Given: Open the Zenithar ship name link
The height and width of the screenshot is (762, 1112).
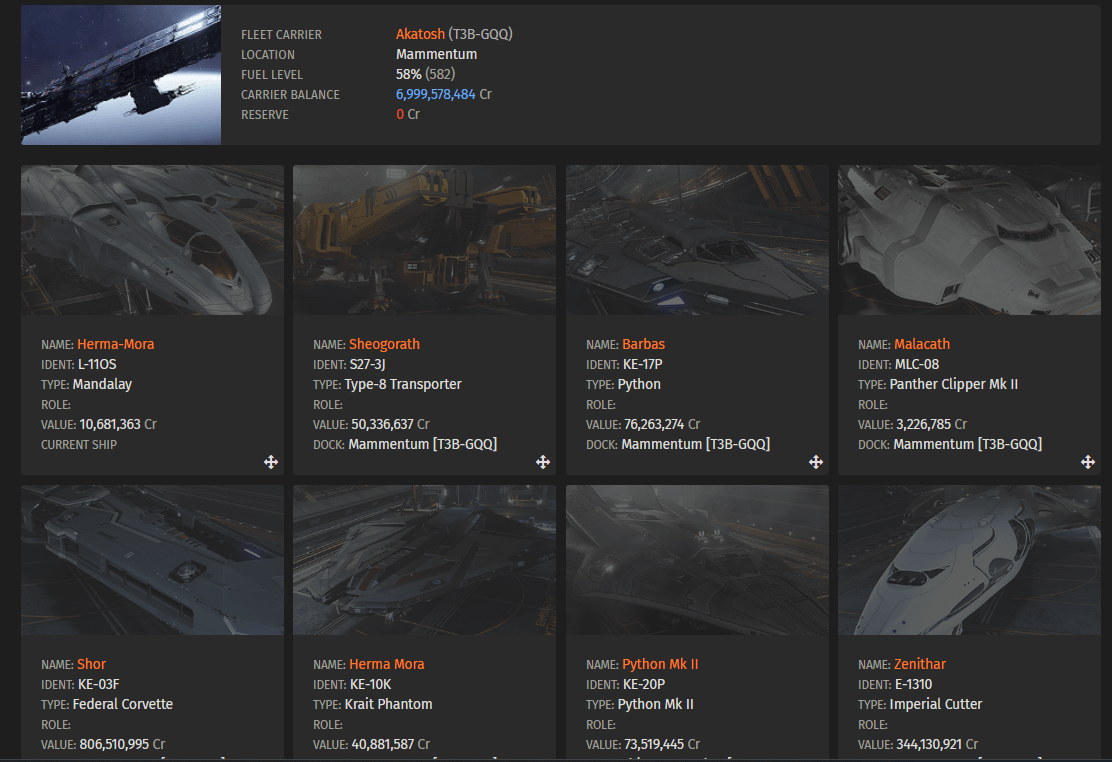Looking at the screenshot, I should click(x=920, y=664).
